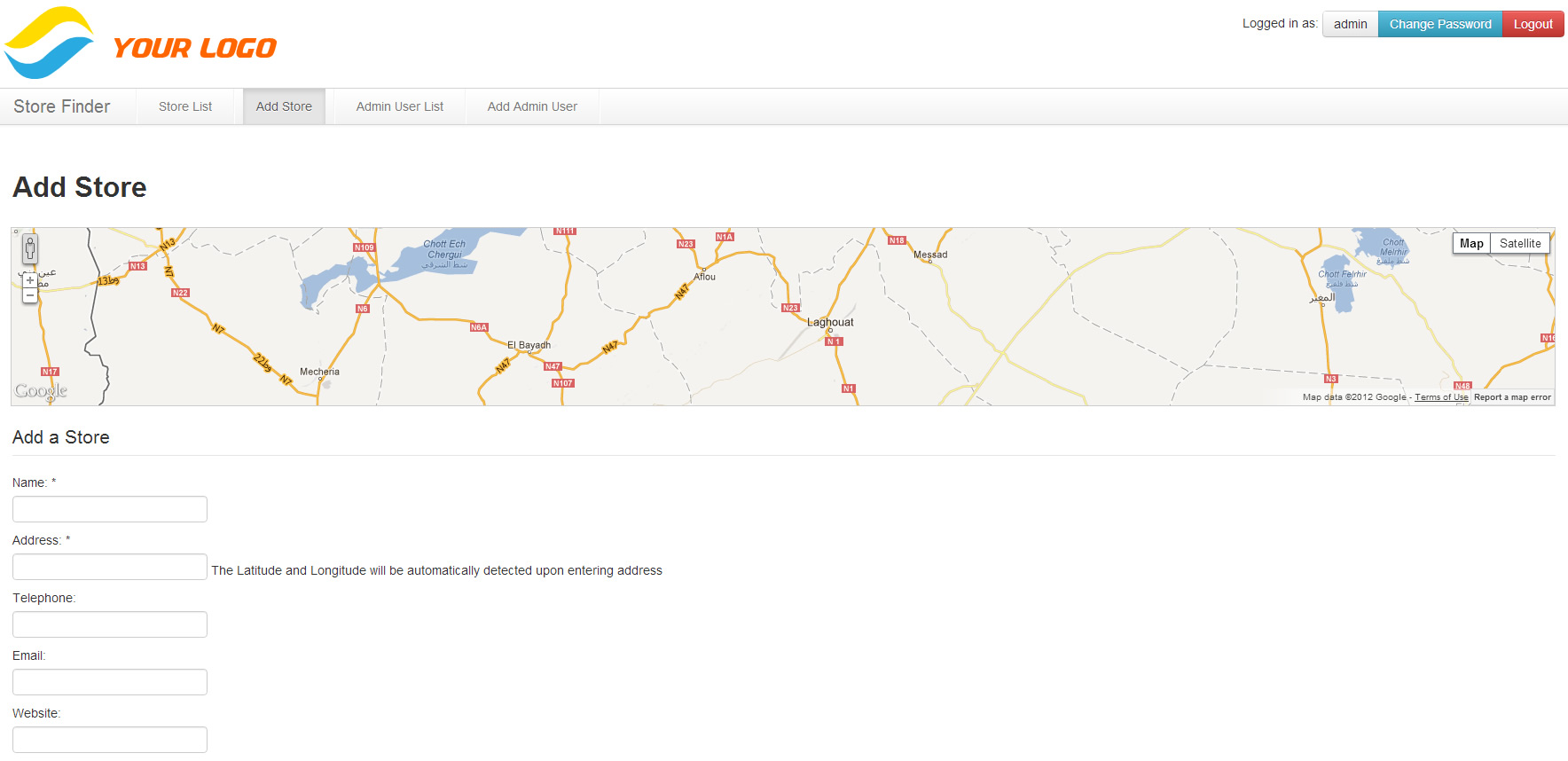Image resolution: width=1568 pixels, height=761 pixels.
Task: Click the Google logo on the map
Action: tap(41, 391)
